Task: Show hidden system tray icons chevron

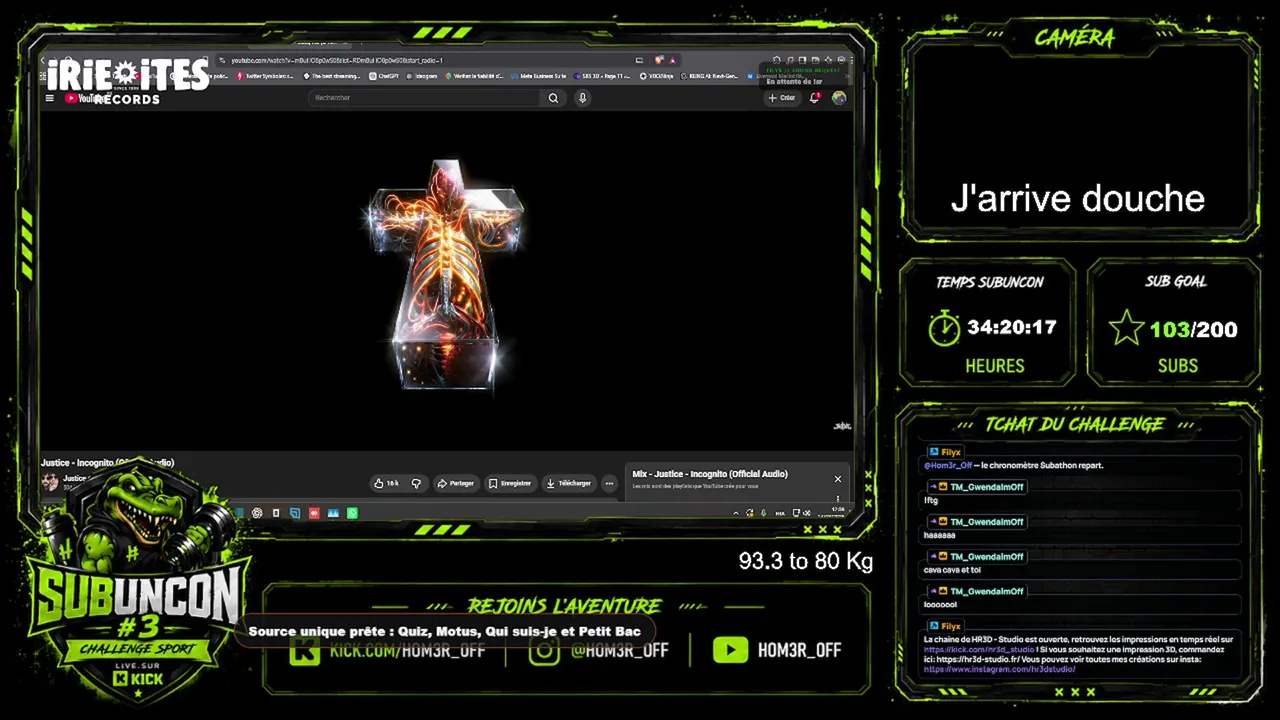Action: [736, 513]
